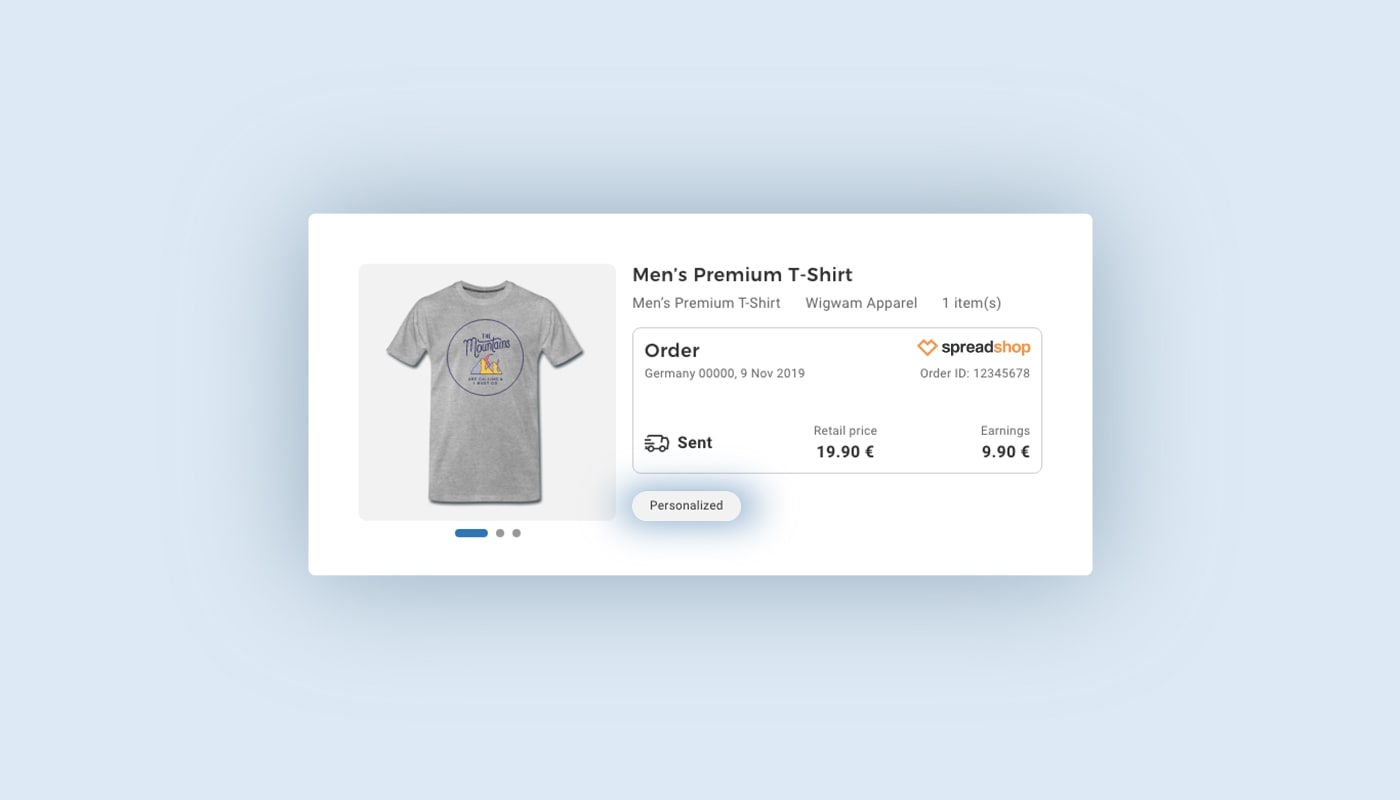
Task: Click the Personalized chip
Action: [x=686, y=506]
